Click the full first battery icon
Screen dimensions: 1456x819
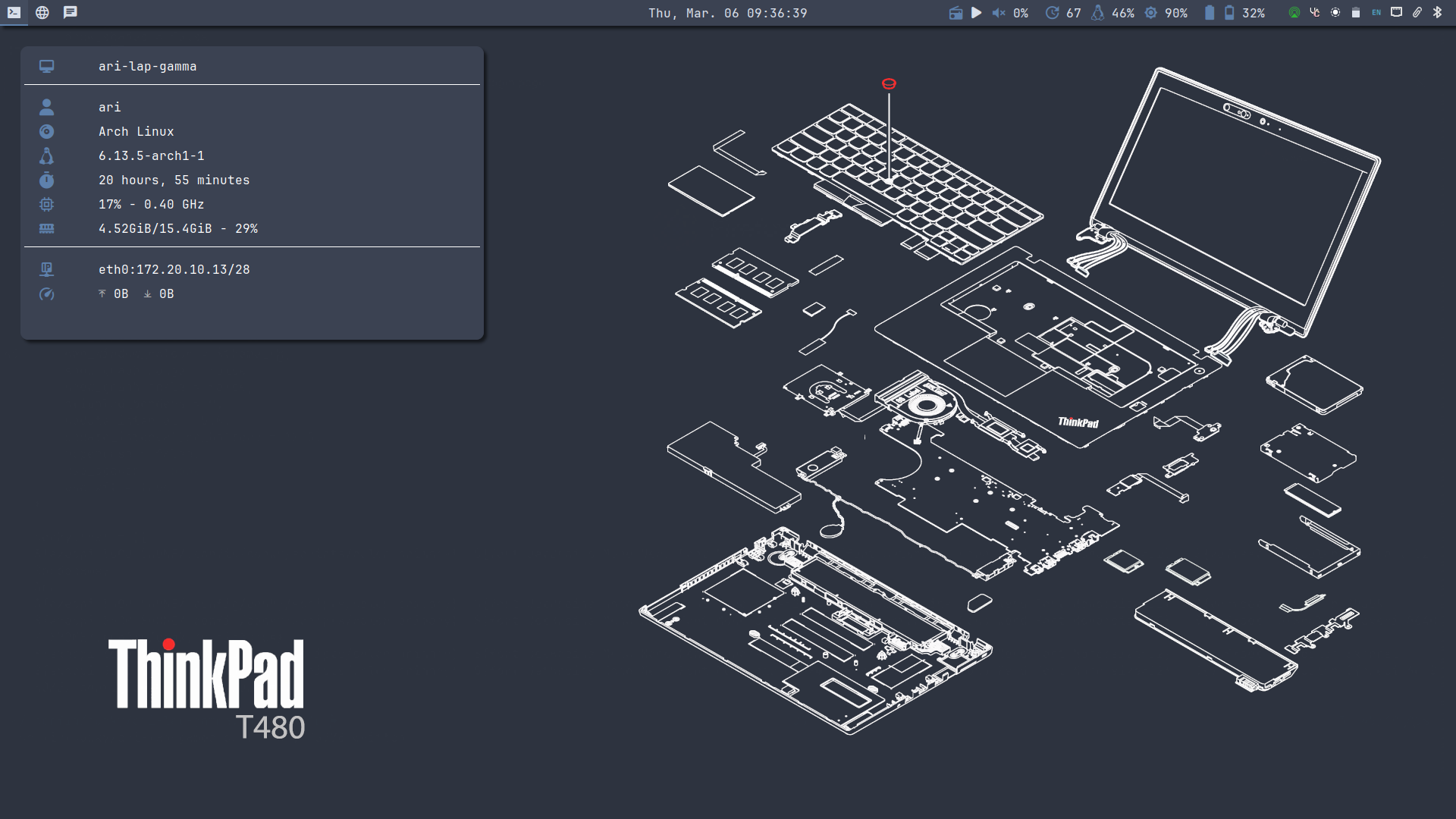point(1210,13)
